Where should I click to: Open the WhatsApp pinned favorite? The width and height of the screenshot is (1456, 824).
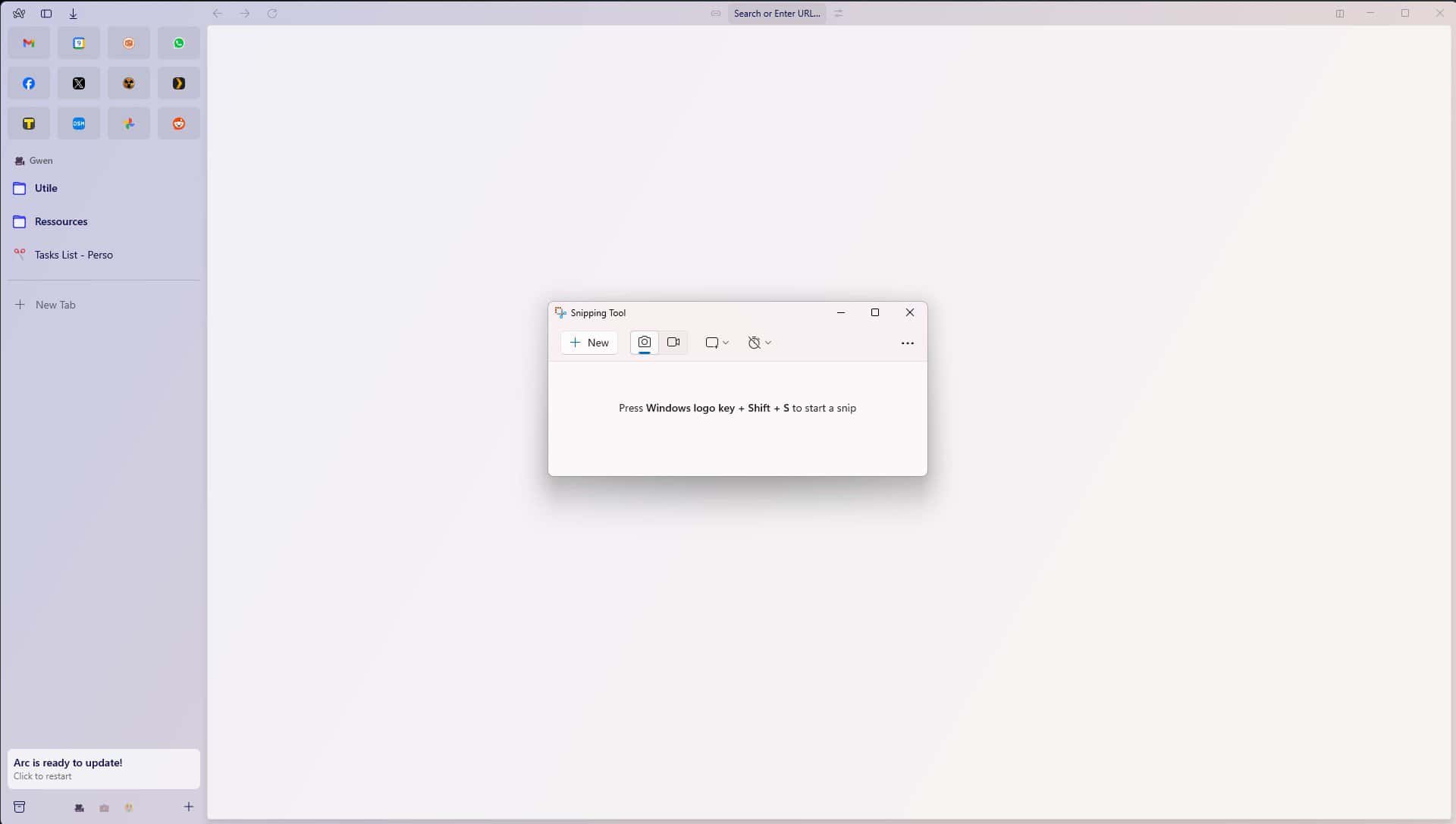pyautogui.click(x=179, y=43)
